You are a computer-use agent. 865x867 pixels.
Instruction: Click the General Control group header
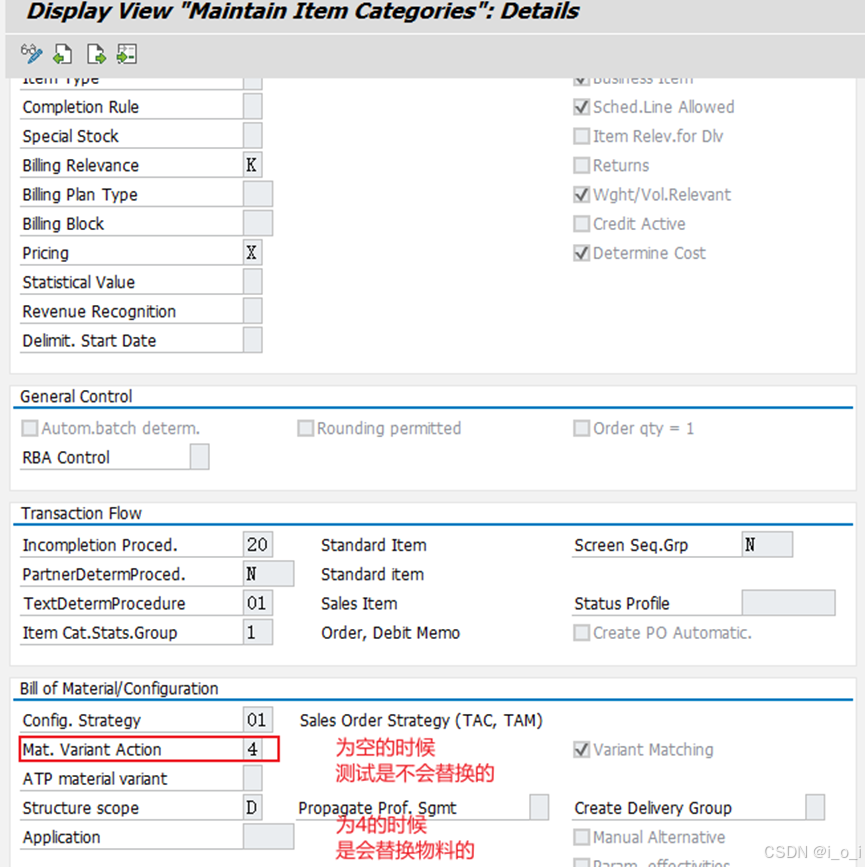click(x=76, y=396)
